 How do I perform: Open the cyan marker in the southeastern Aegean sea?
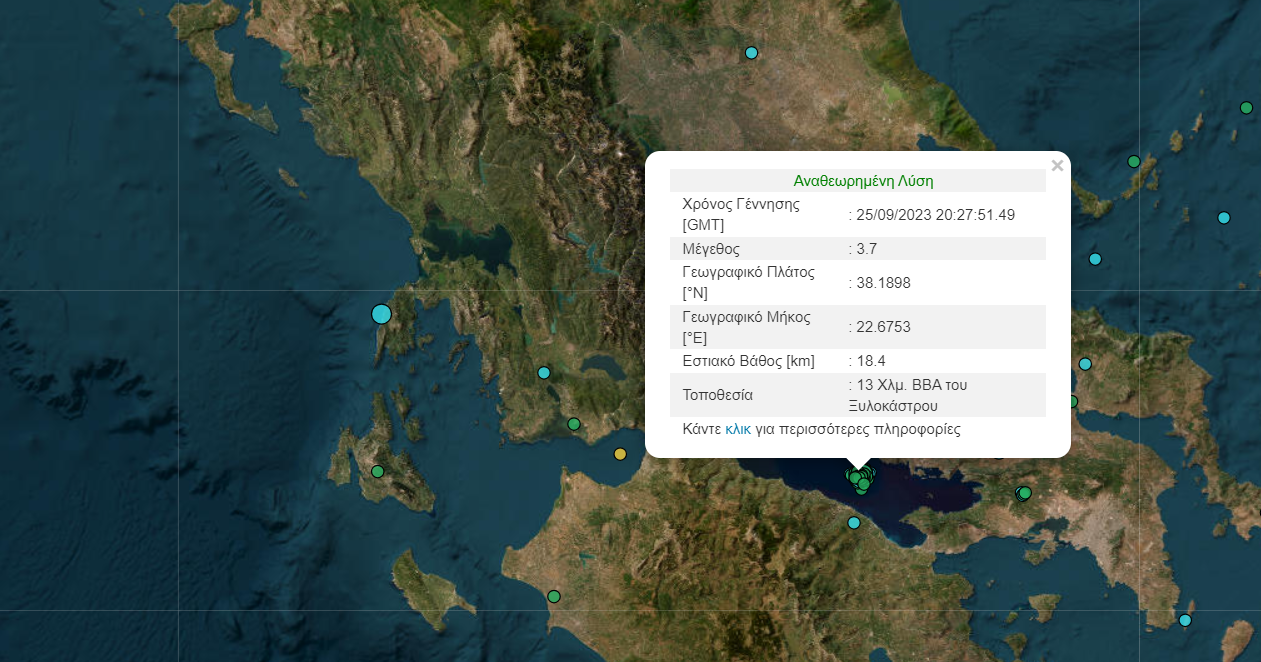[x=1185, y=620]
